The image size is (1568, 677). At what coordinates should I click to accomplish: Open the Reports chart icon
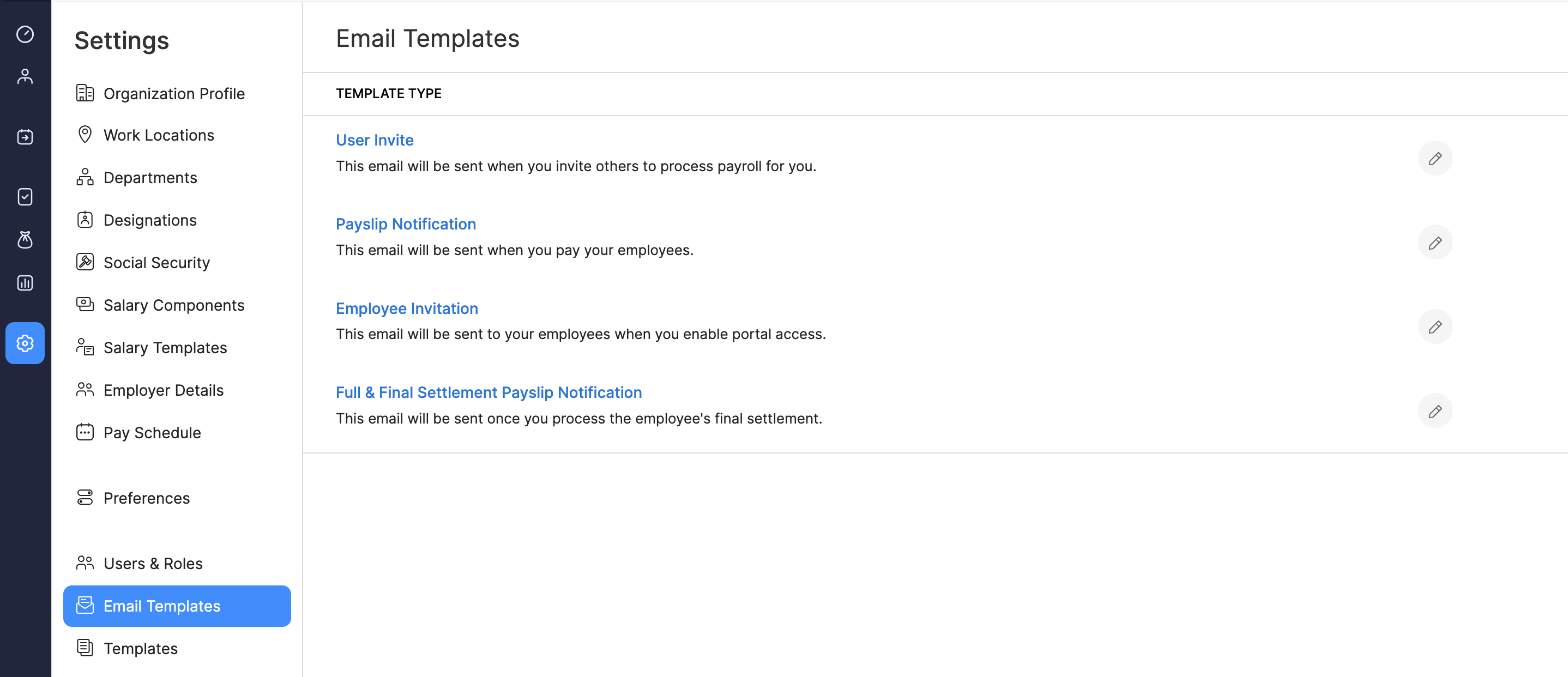point(25,282)
